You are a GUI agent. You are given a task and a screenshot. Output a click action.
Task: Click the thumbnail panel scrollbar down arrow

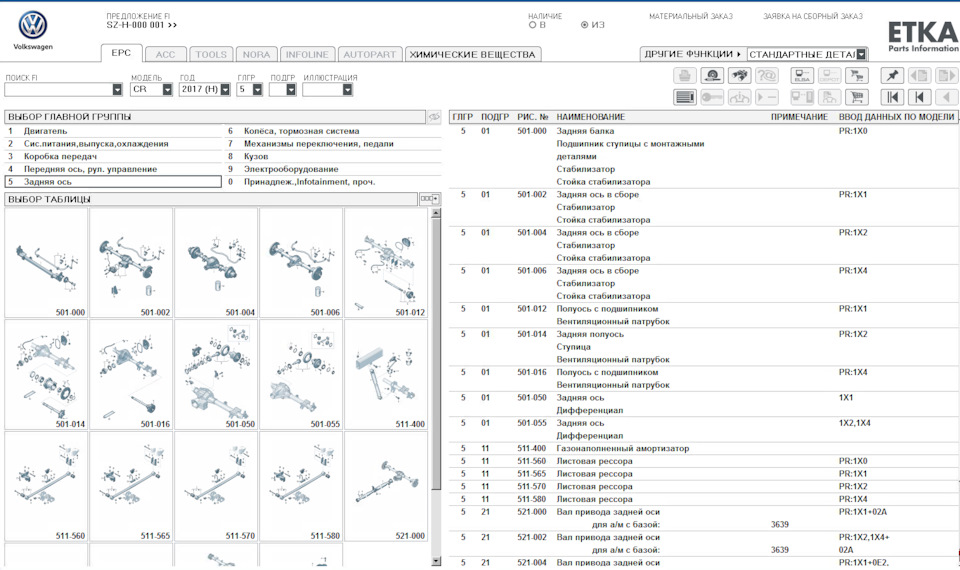436,561
